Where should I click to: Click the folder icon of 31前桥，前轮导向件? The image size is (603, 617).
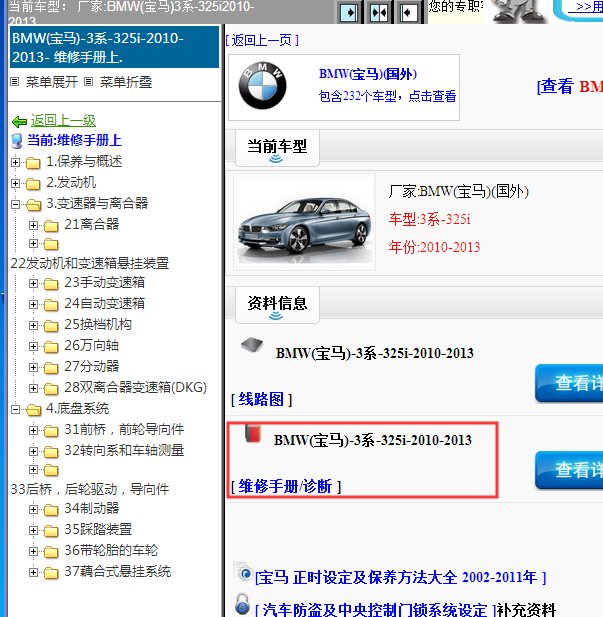[x=51, y=430]
